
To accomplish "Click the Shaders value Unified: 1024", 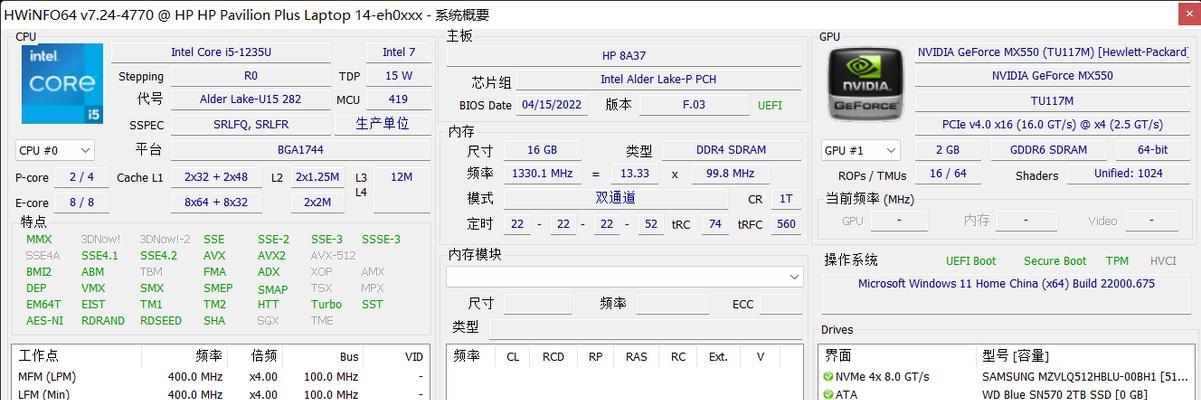I will pyautogui.click(x=1128, y=174).
